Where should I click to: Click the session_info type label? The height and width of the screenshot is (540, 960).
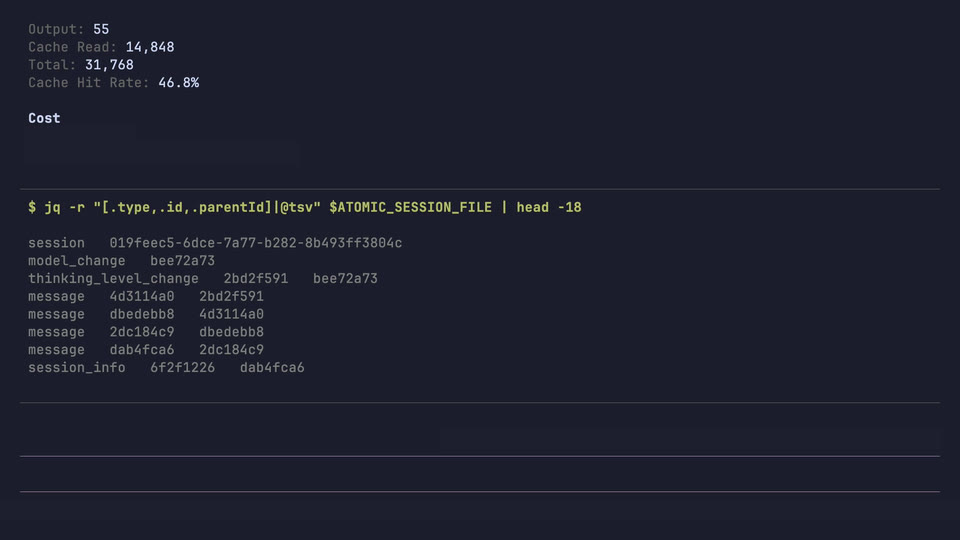tap(77, 367)
